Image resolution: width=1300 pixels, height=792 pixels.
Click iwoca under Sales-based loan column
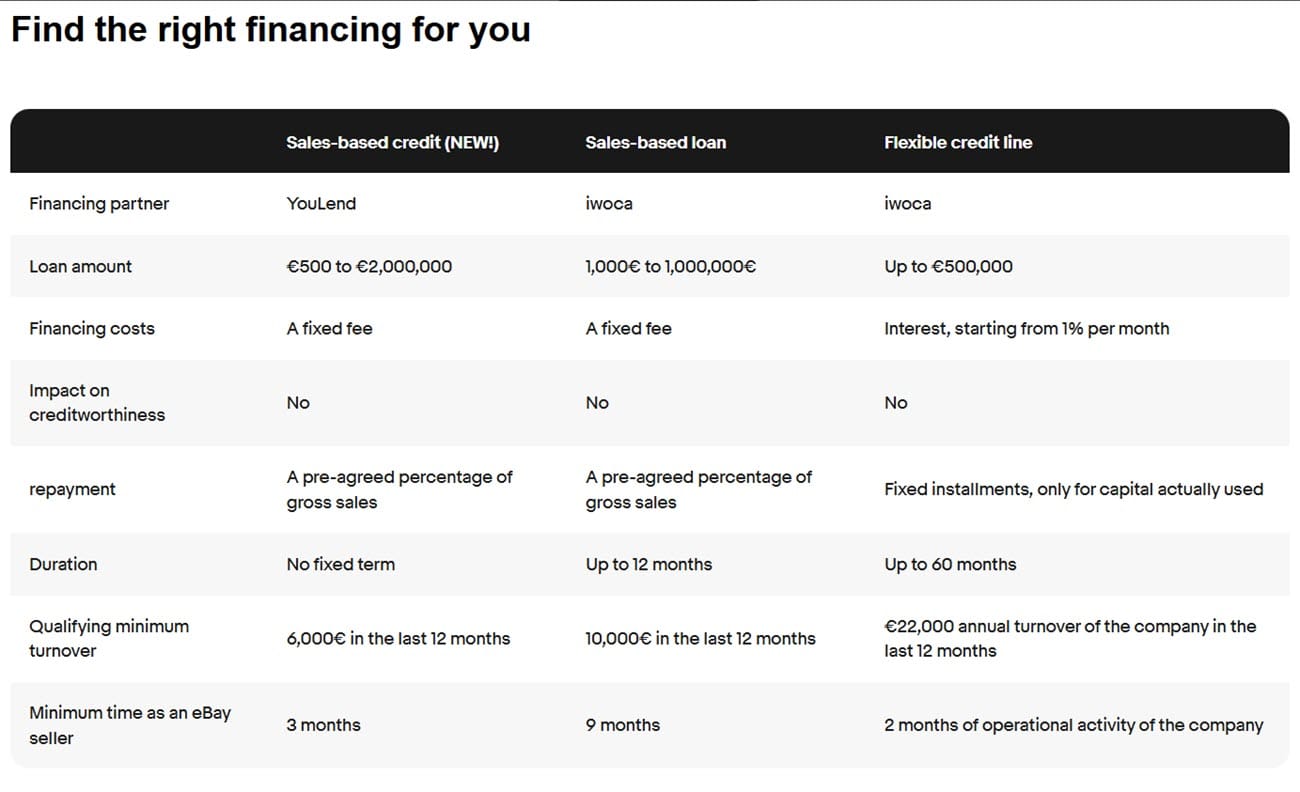(609, 204)
